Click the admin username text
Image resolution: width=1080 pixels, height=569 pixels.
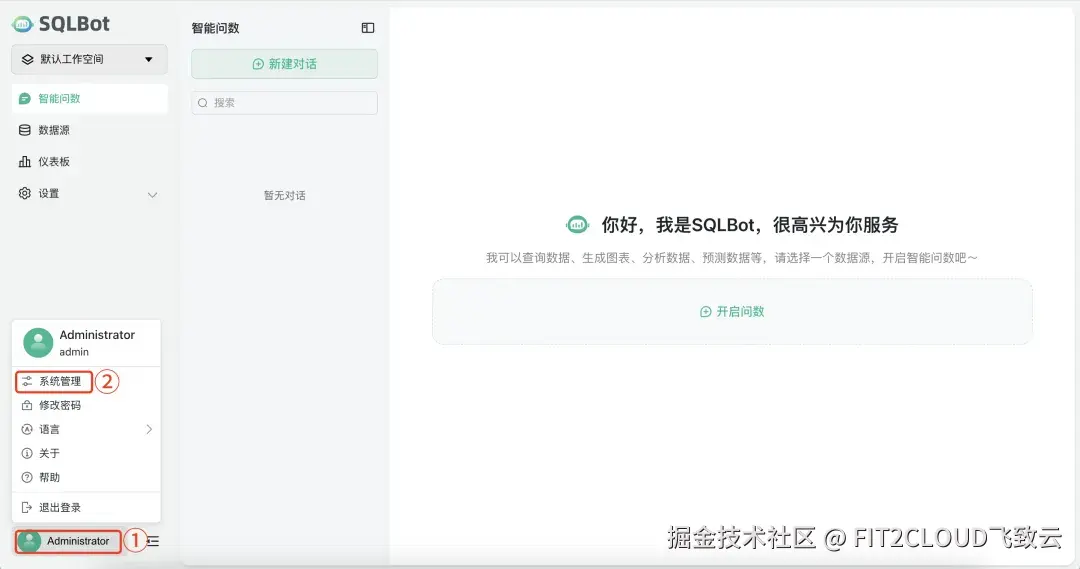(74, 352)
